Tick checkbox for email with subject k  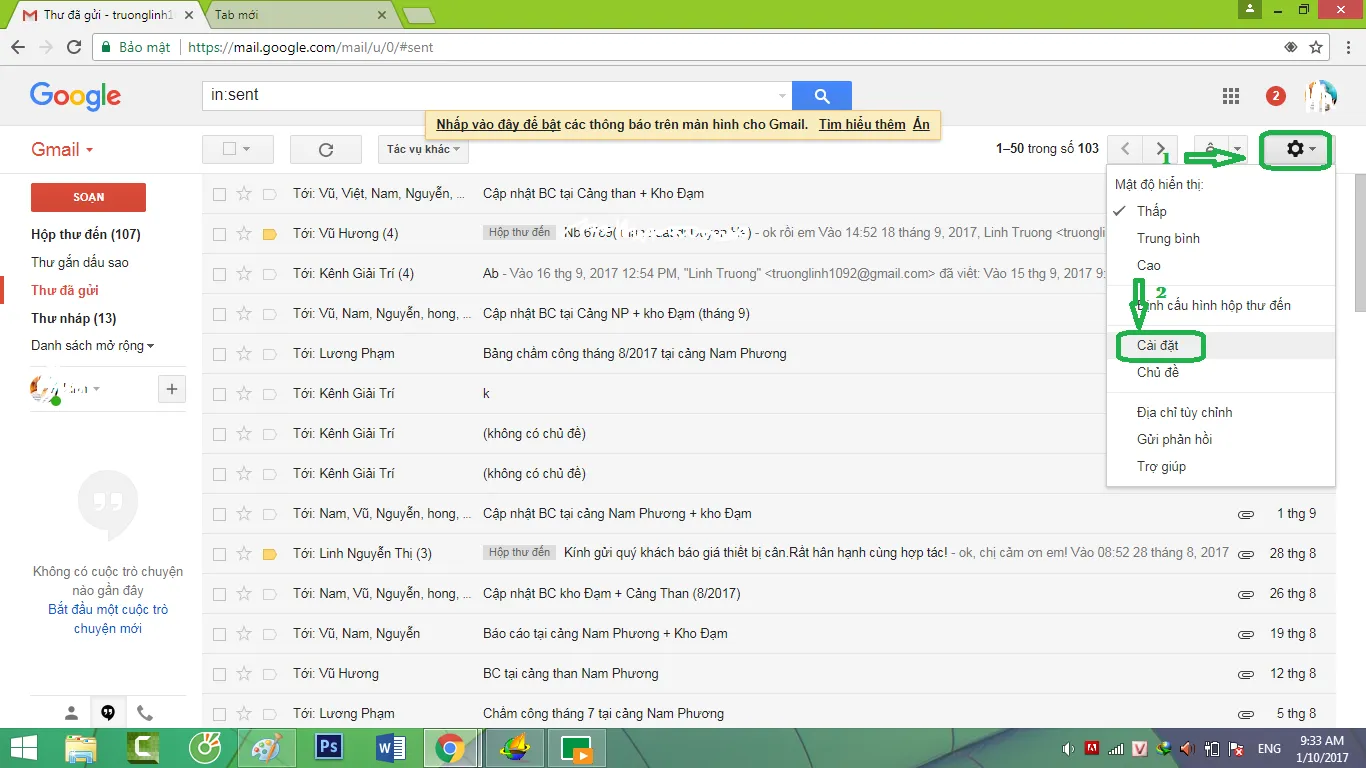[x=219, y=394]
